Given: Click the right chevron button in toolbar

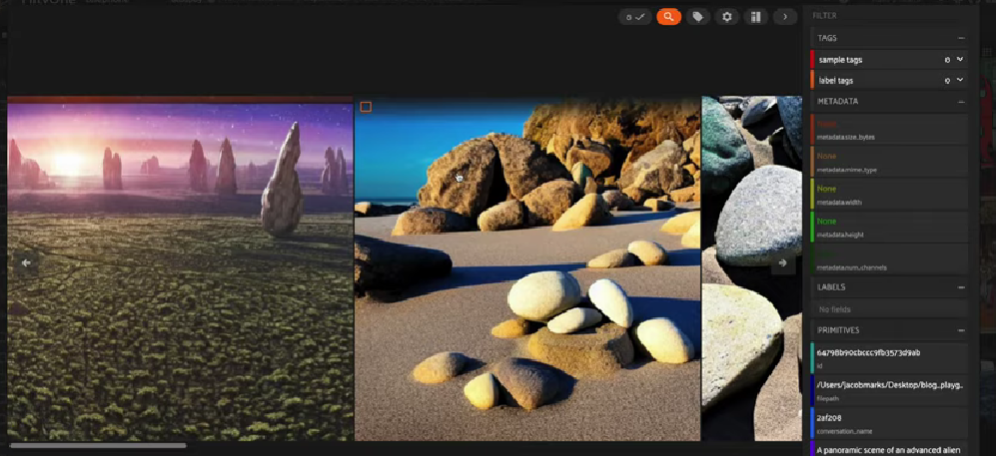Looking at the screenshot, I should (784, 17).
